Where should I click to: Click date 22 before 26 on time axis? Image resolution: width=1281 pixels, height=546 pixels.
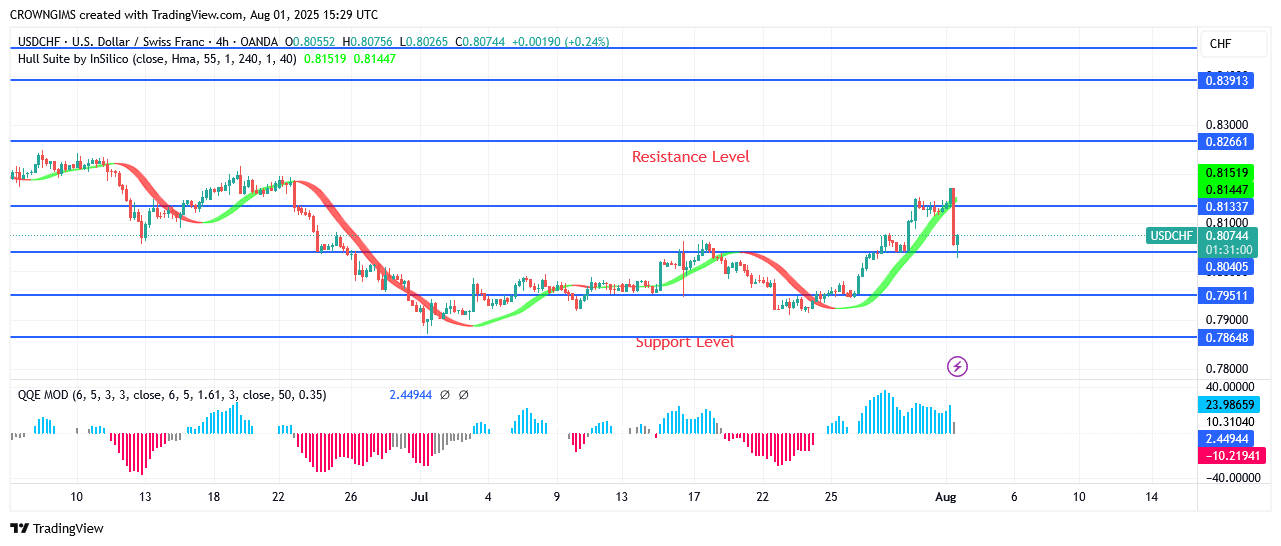[x=278, y=497]
